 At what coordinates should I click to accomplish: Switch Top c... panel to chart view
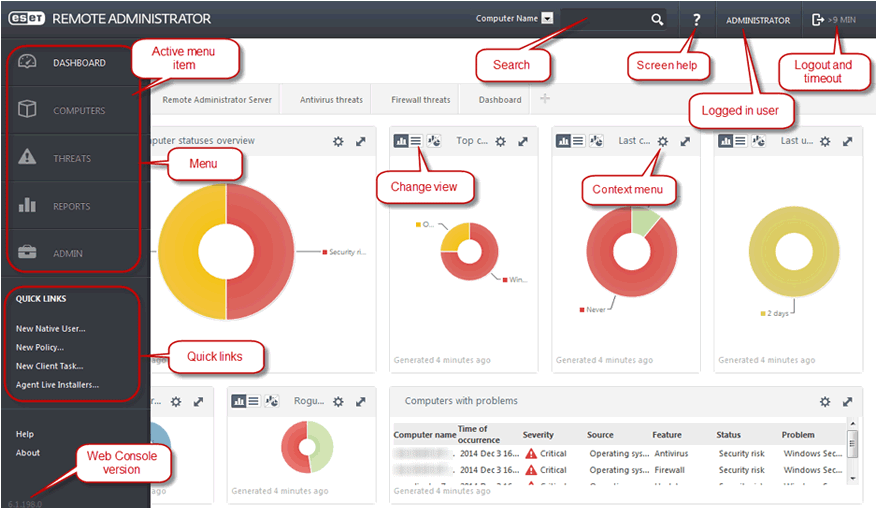point(401,141)
